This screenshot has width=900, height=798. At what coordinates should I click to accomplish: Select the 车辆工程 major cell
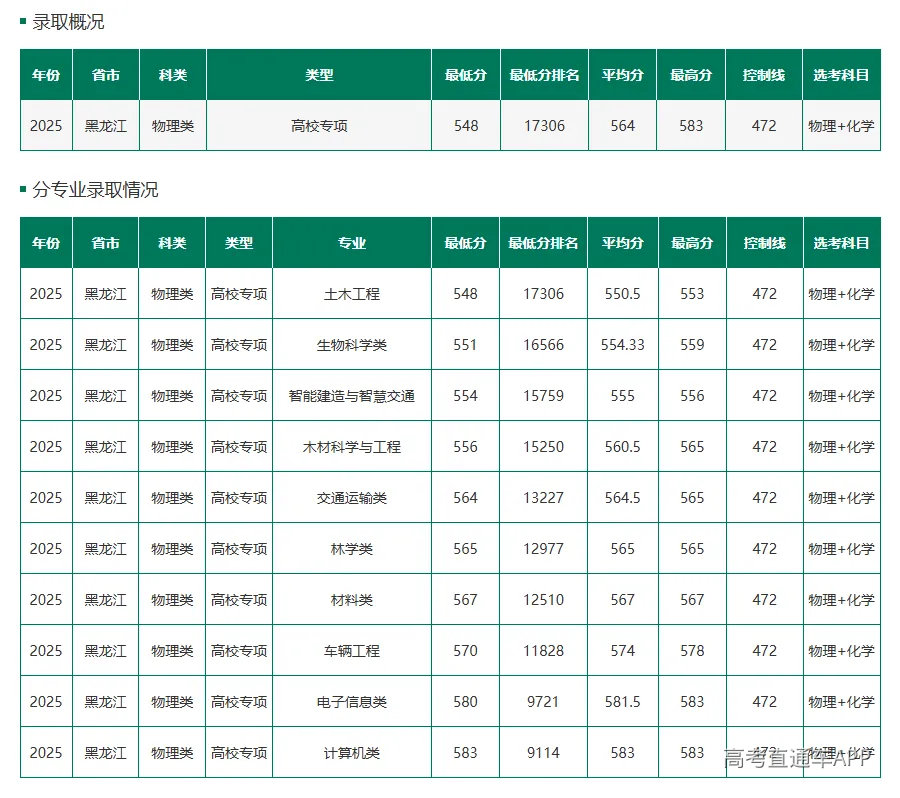[352, 651]
